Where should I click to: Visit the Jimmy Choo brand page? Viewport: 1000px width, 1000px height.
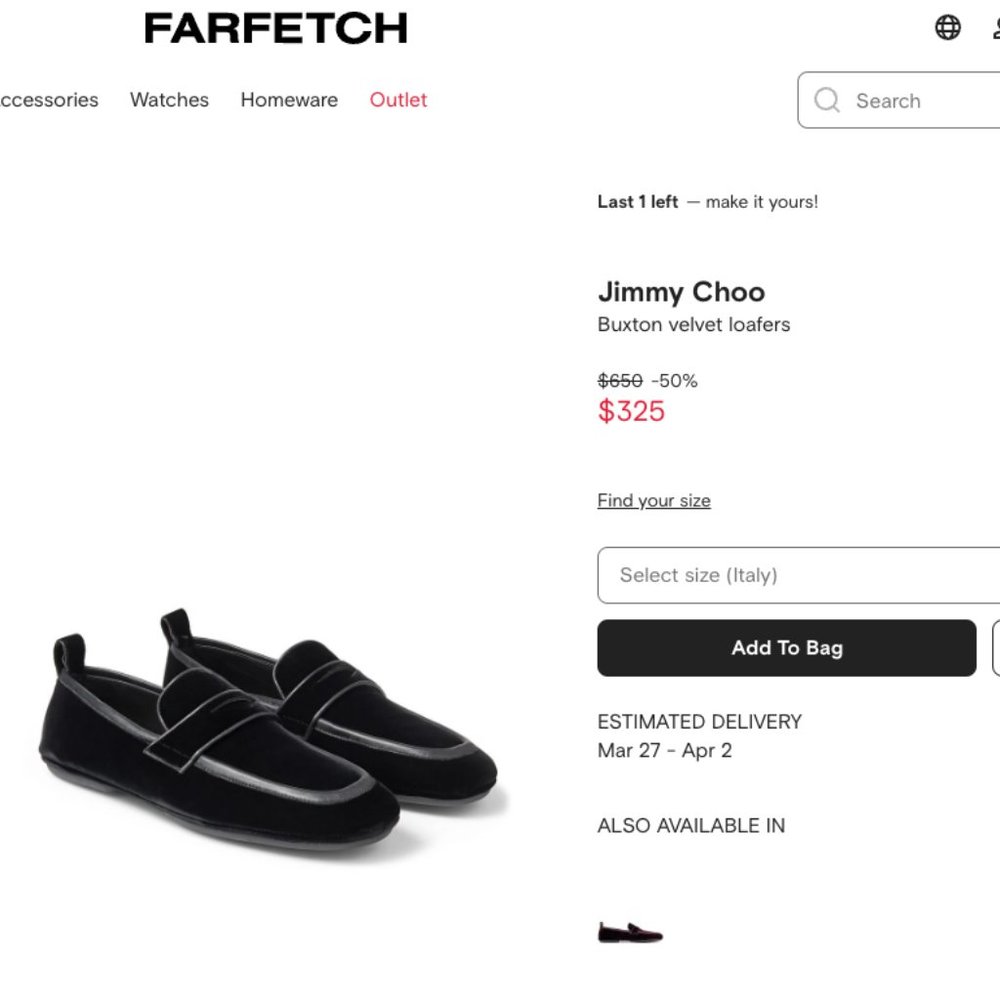click(x=681, y=292)
